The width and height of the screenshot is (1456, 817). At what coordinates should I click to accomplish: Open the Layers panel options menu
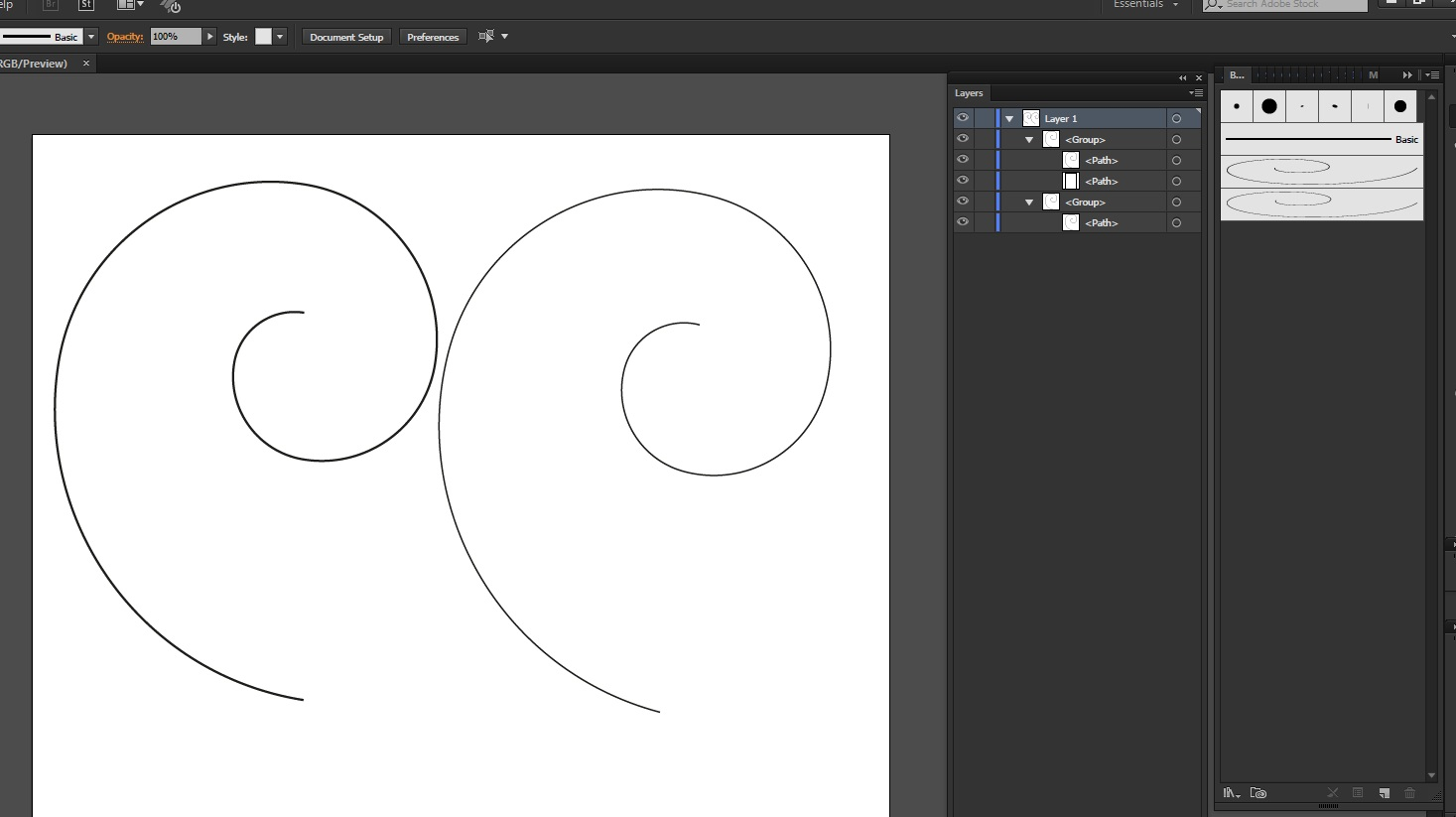[1196, 93]
